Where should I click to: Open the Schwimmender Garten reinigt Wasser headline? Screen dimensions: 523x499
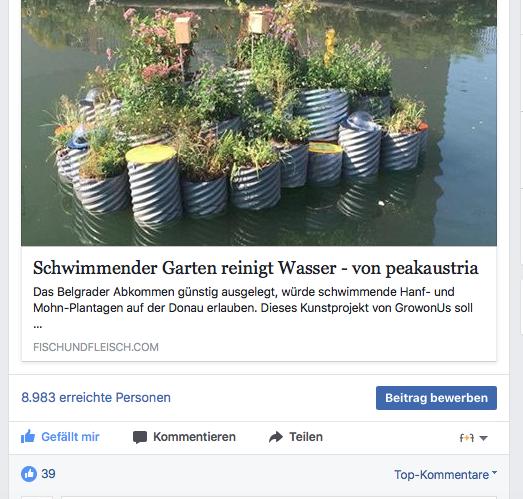click(256, 268)
